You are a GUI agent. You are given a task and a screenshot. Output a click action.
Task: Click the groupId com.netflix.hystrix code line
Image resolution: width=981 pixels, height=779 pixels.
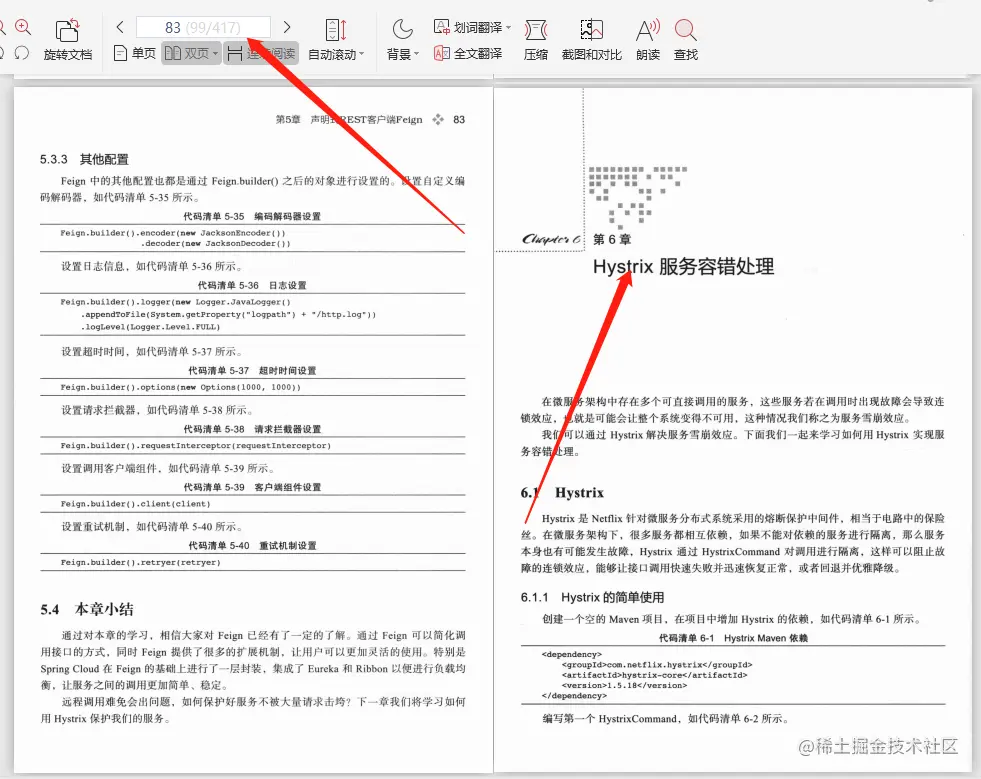pos(657,665)
